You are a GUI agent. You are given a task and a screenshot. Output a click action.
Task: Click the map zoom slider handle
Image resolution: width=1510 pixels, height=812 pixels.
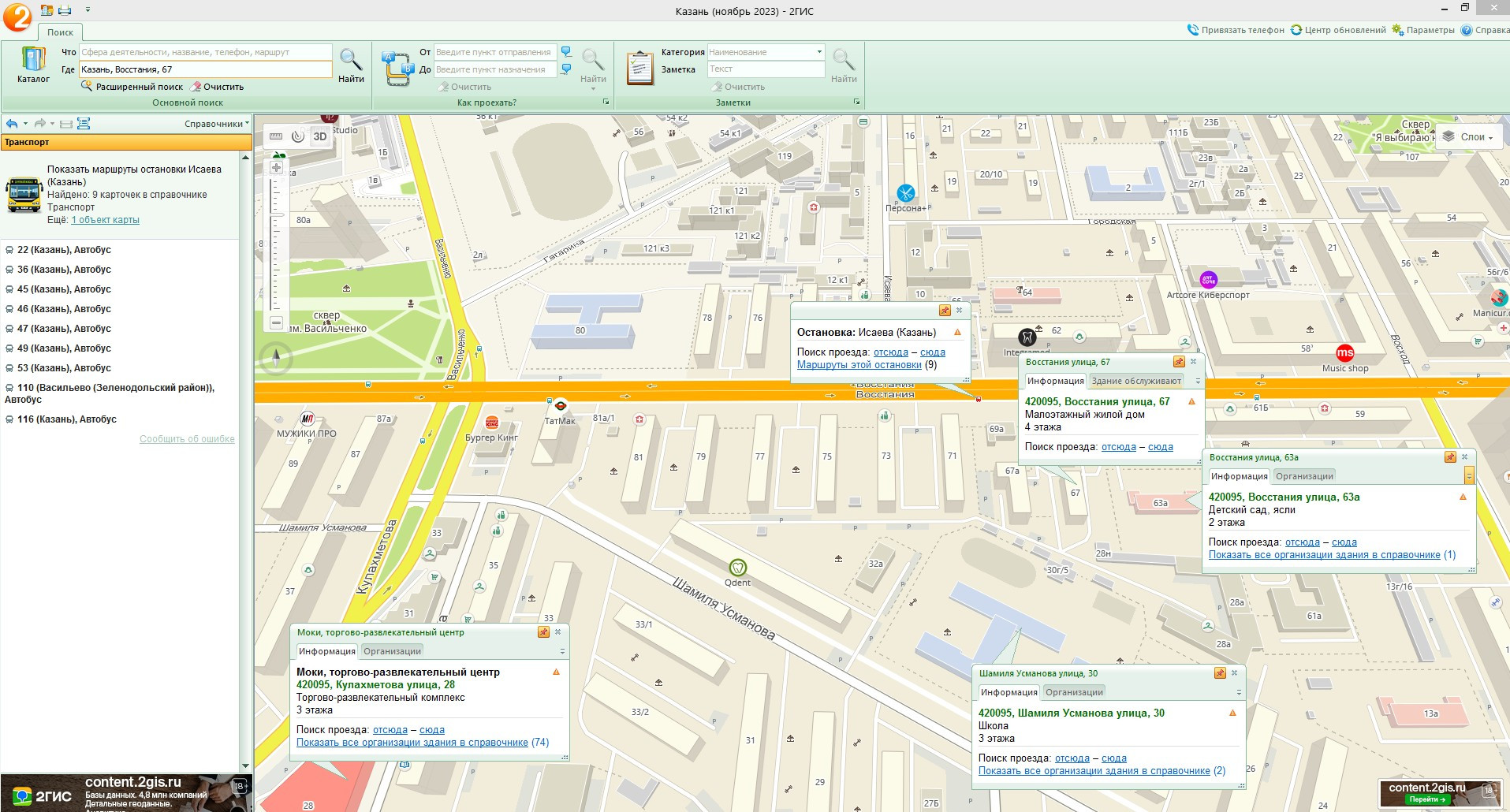pyautogui.click(x=276, y=214)
